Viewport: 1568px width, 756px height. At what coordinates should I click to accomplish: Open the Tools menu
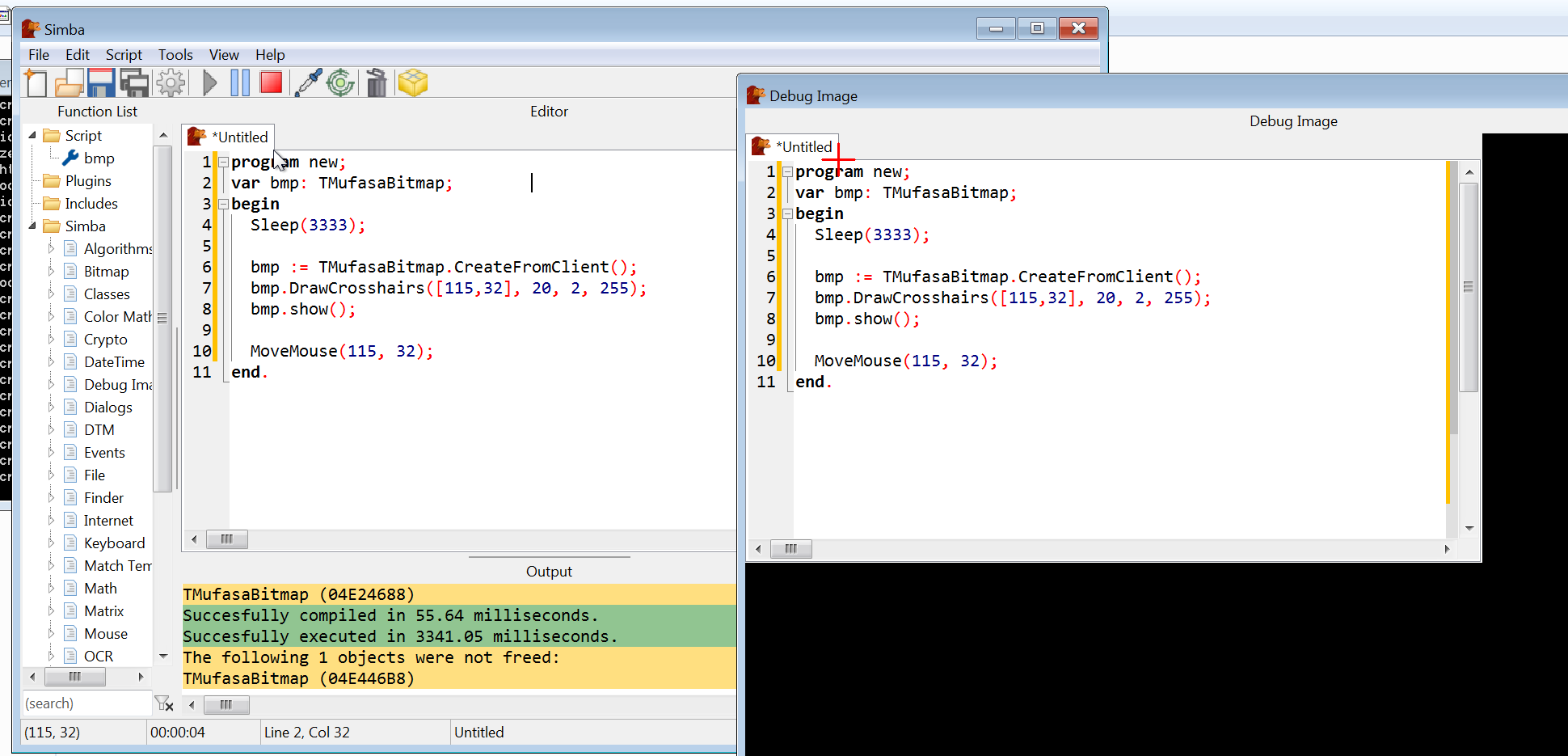175,54
